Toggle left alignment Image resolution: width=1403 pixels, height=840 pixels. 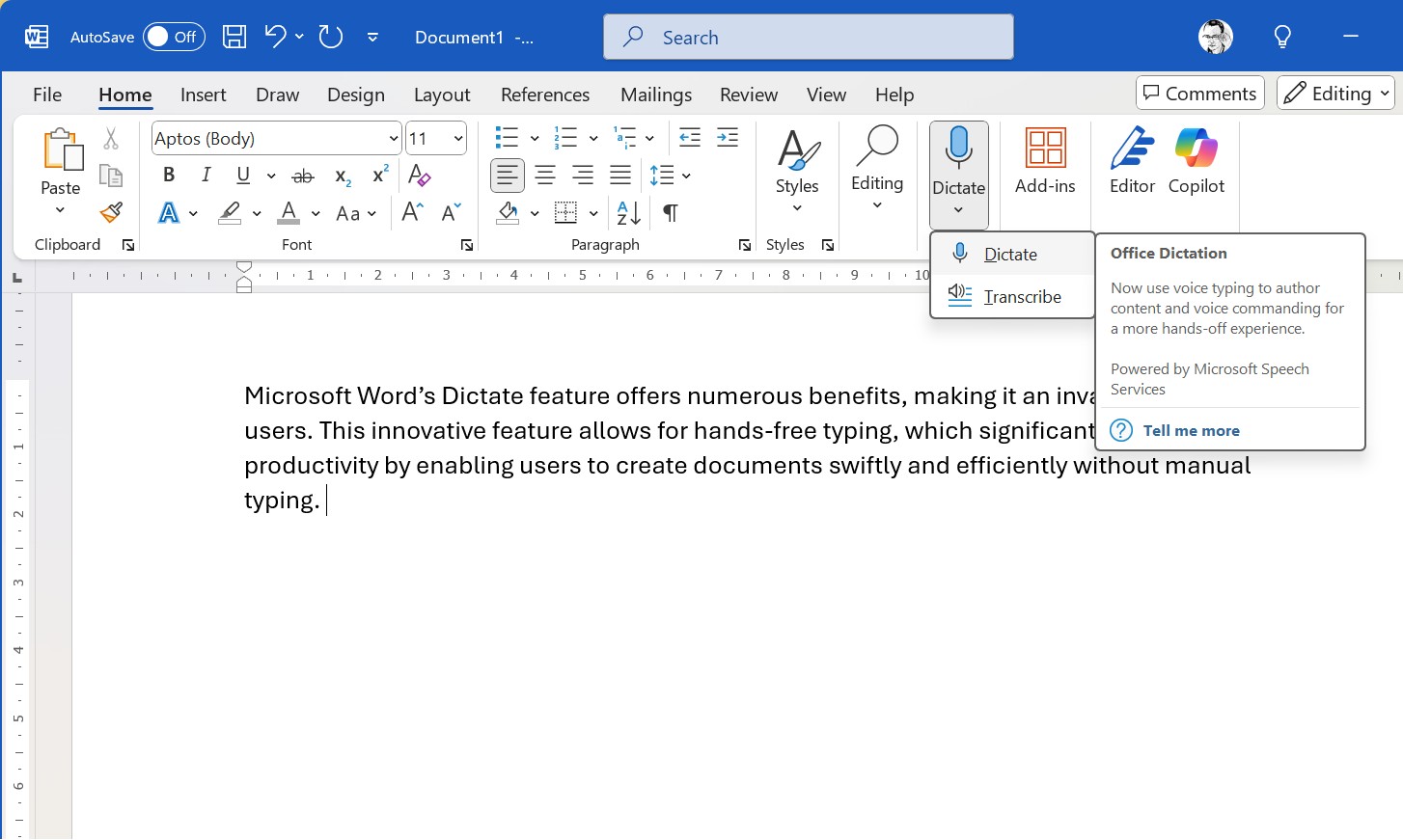(x=508, y=176)
